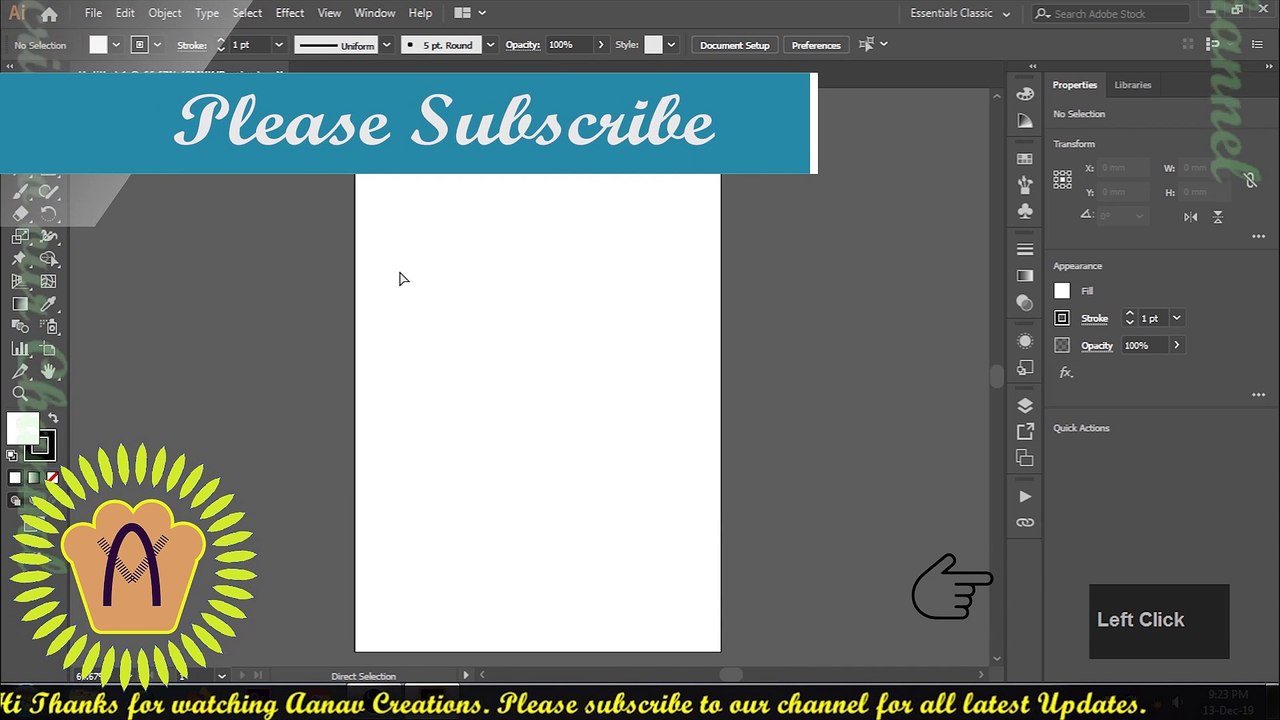Select the Slice tool
The image size is (1280, 720).
point(20,371)
